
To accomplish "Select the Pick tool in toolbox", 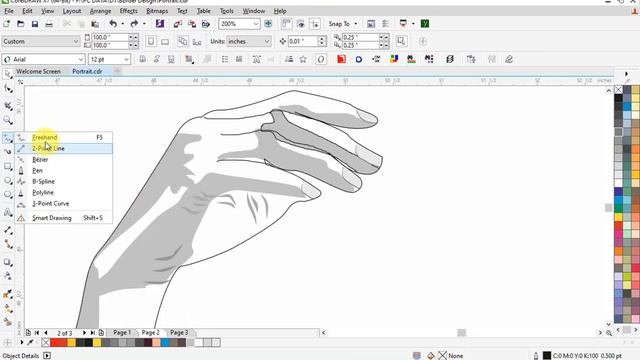I will pos(8,74).
